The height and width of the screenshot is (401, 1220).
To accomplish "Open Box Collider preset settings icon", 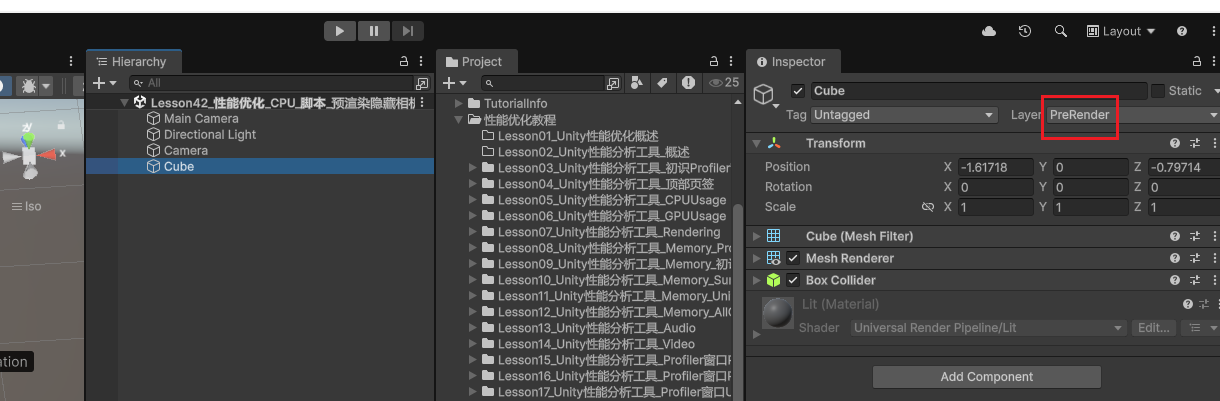I will click(x=1194, y=280).
